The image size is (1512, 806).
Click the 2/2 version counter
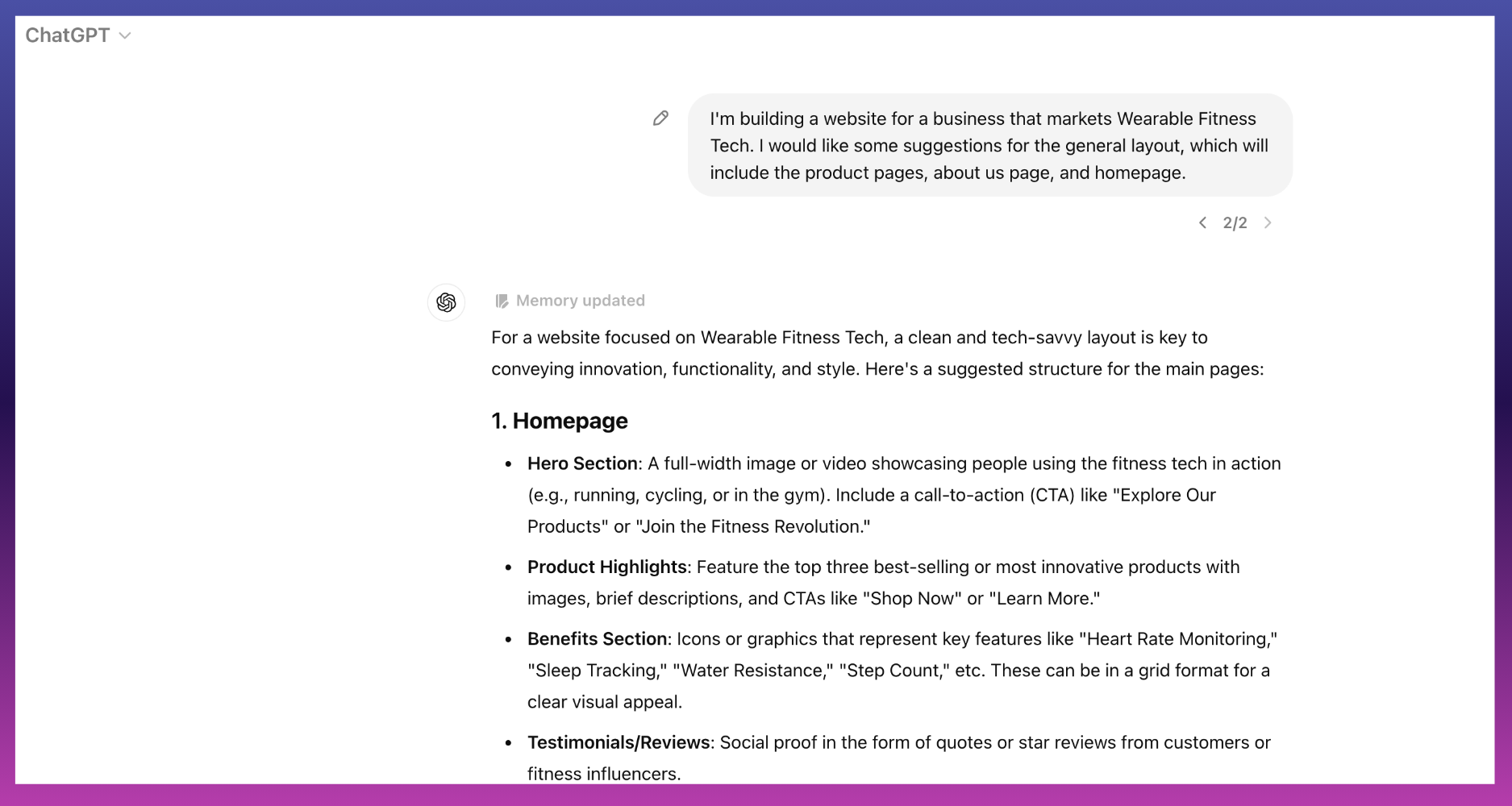tap(1235, 223)
